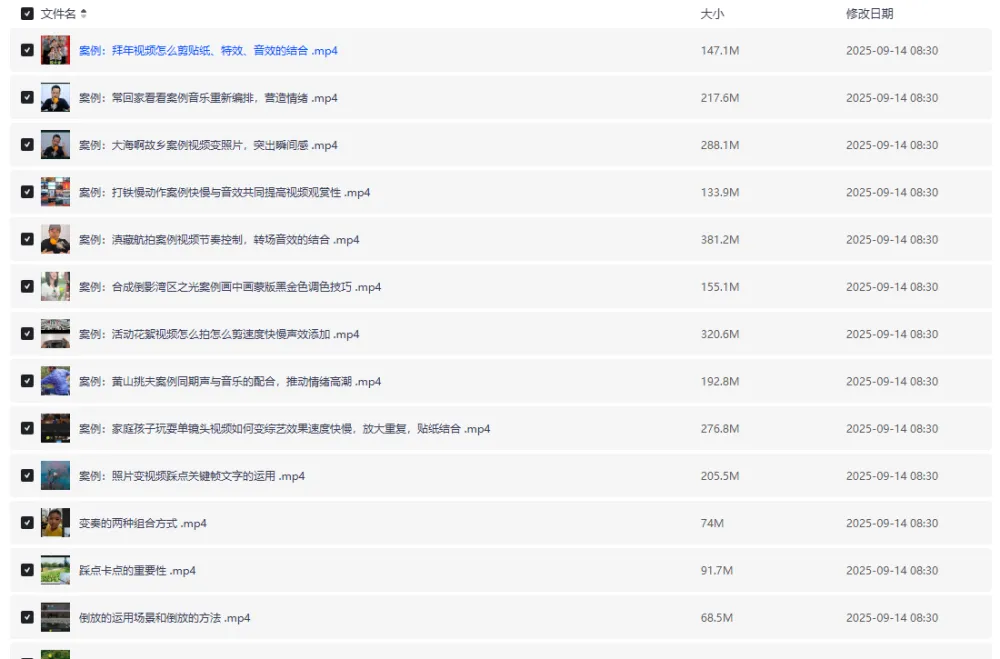
Task: Click the thumbnail of the 拜年视频 file
Action: pyautogui.click(x=55, y=51)
